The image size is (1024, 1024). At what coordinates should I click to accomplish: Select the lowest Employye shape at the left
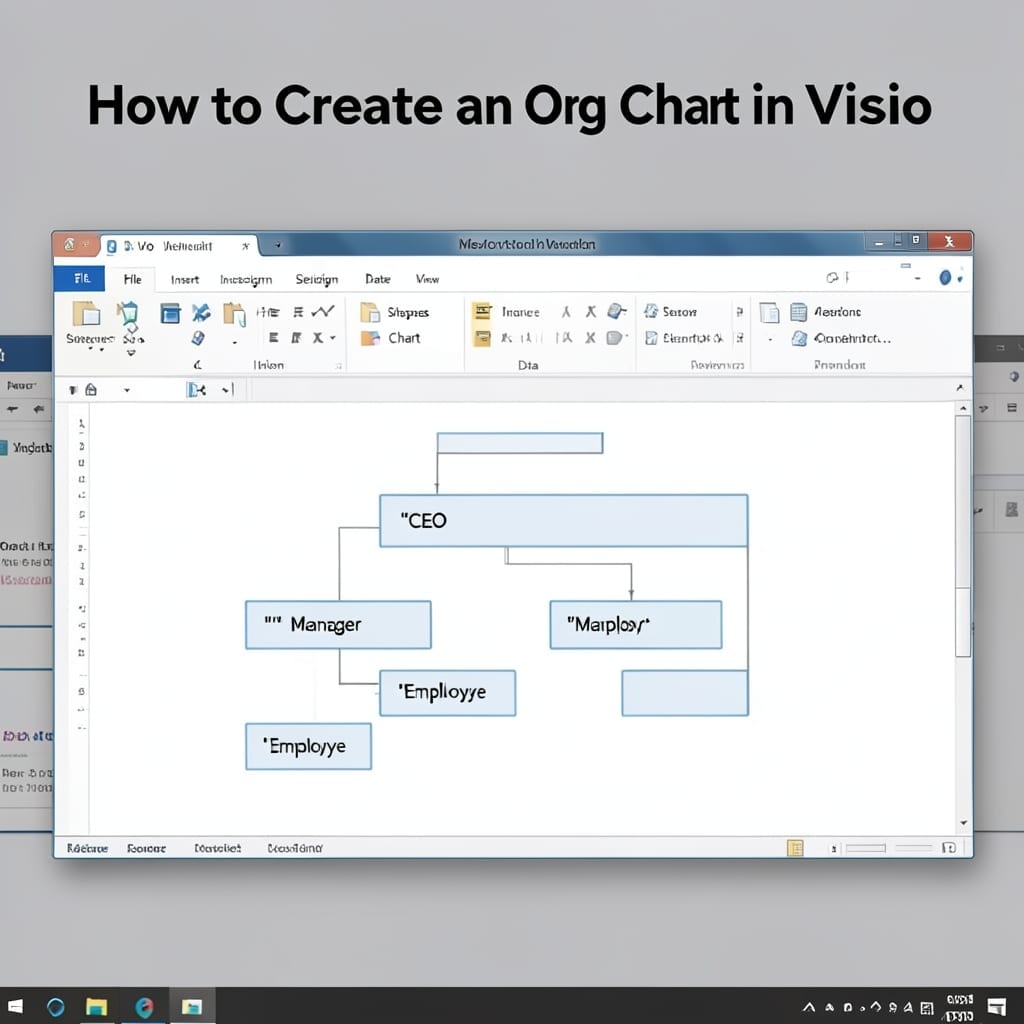pos(308,746)
